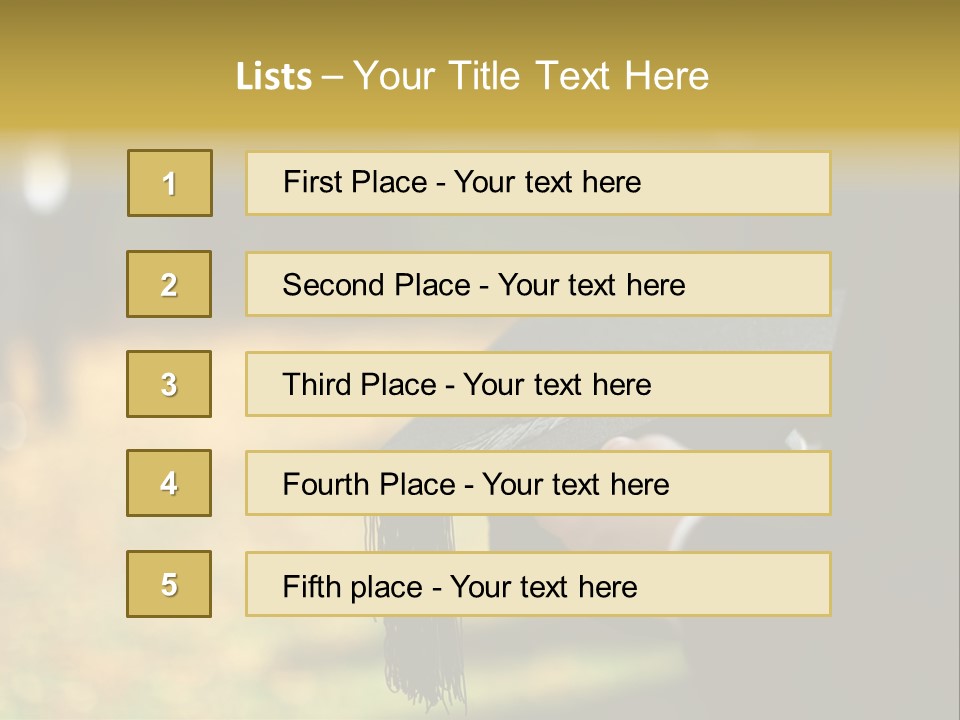Click the dash in the slide title
The height and width of the screenshot is (720, 960).
point(332,77)
